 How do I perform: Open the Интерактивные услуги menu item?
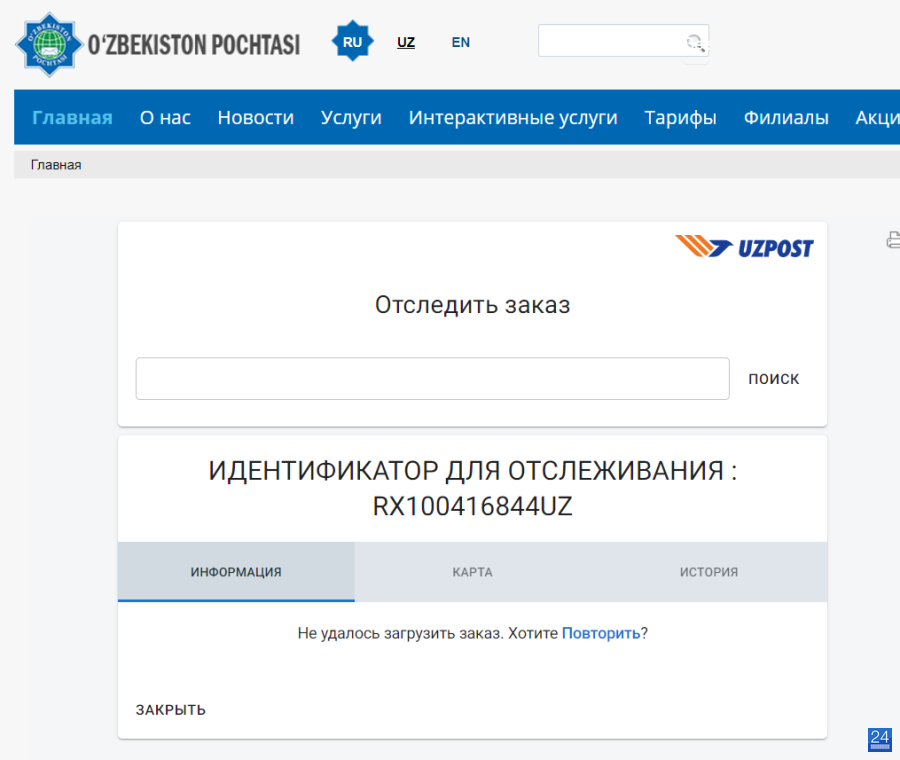pyautogui.click(x=513, y=117)
